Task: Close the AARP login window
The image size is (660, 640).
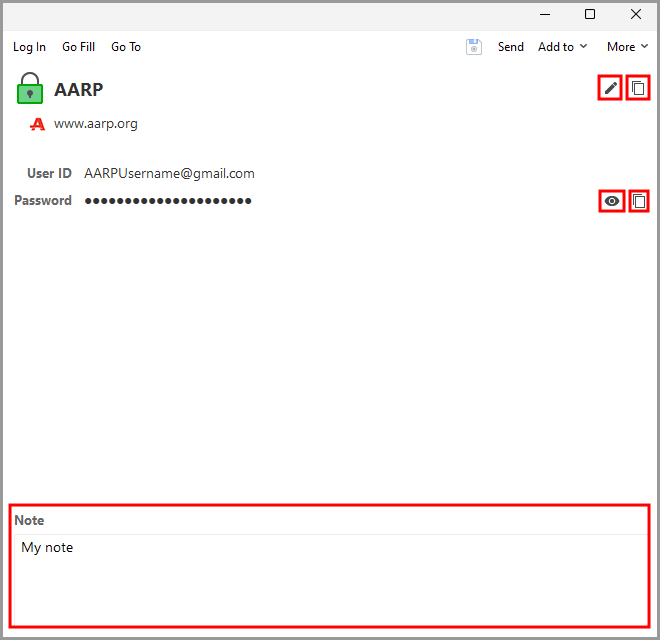Action: pyautogui.click(x=636, y=14)
